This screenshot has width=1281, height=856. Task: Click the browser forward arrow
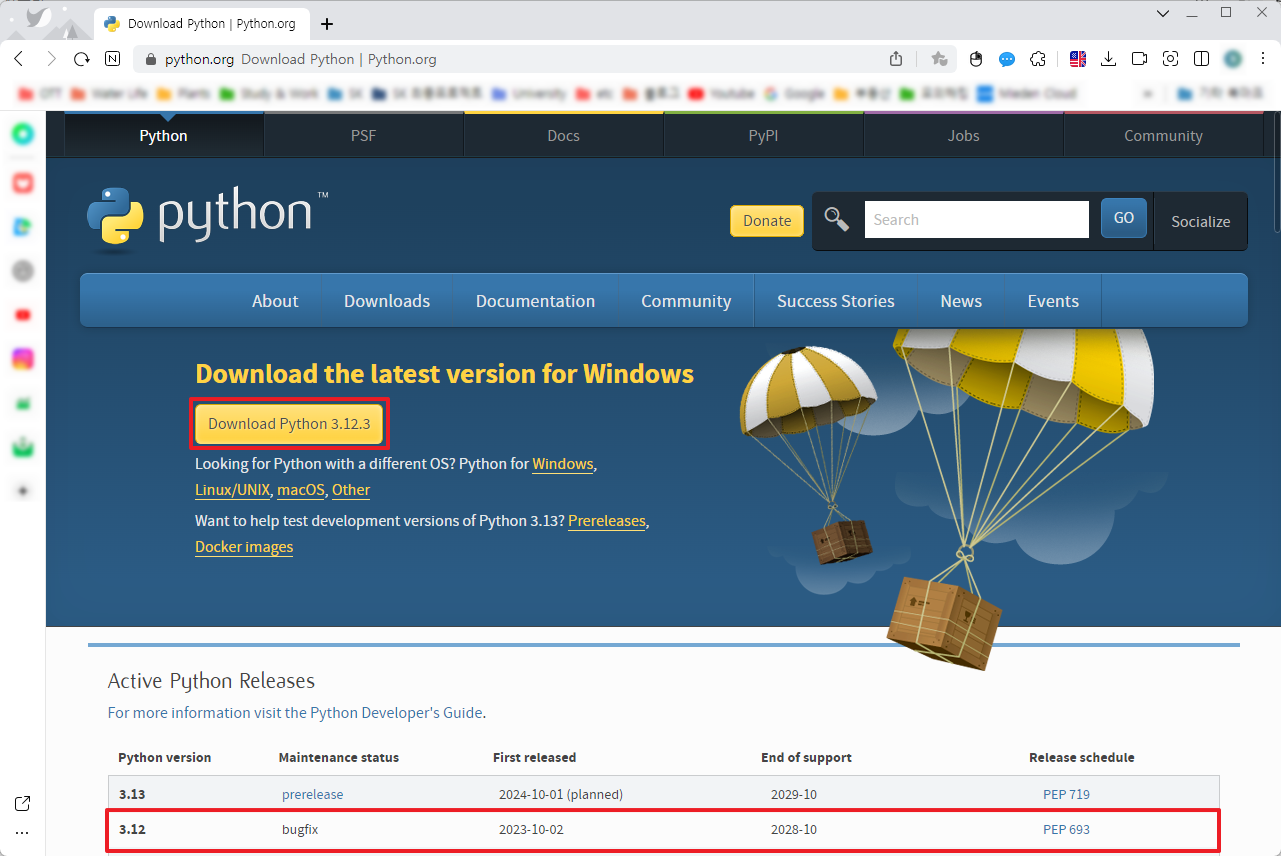tap(51, 59)
